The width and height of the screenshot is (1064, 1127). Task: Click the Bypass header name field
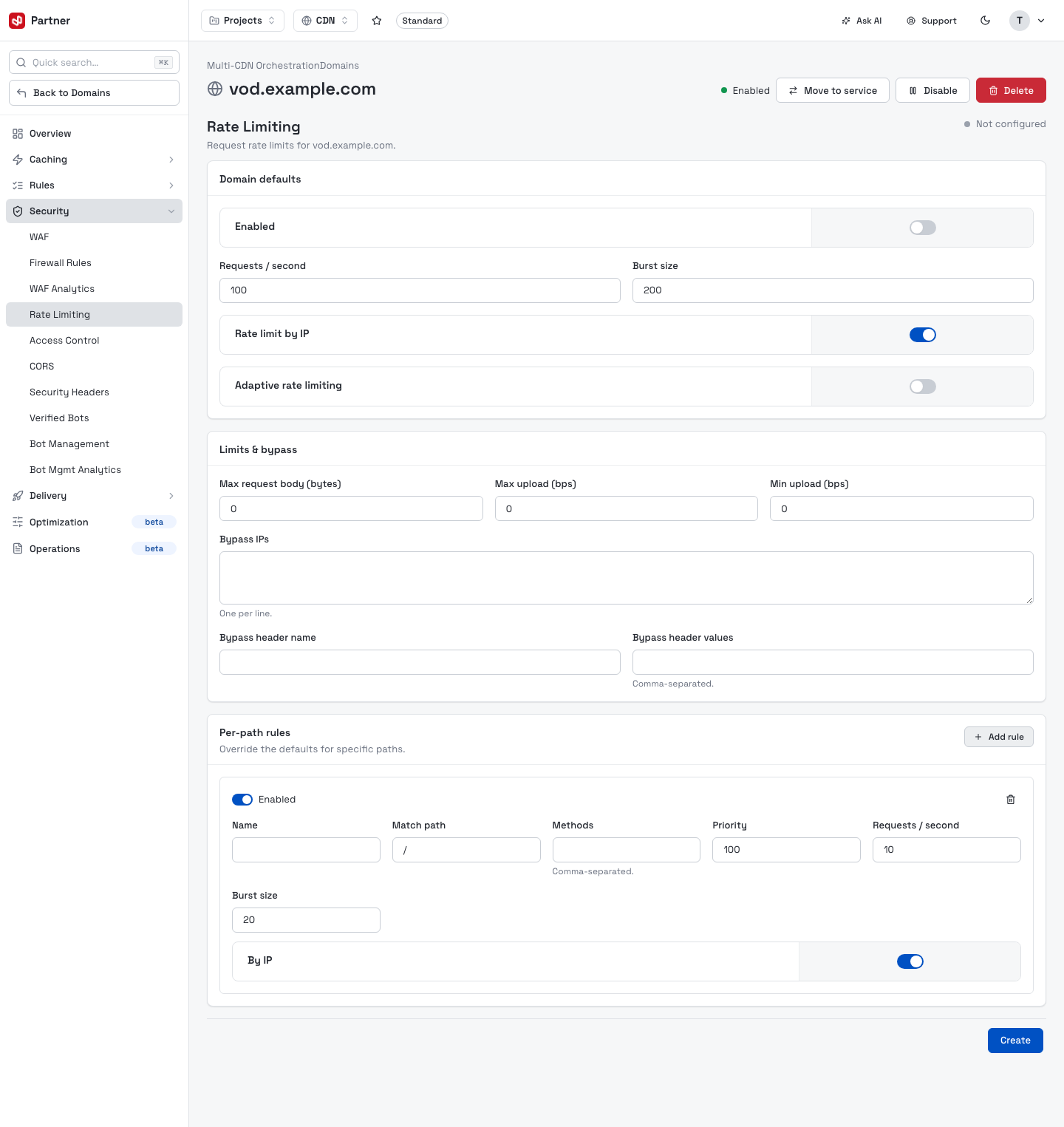pos(420,662)
